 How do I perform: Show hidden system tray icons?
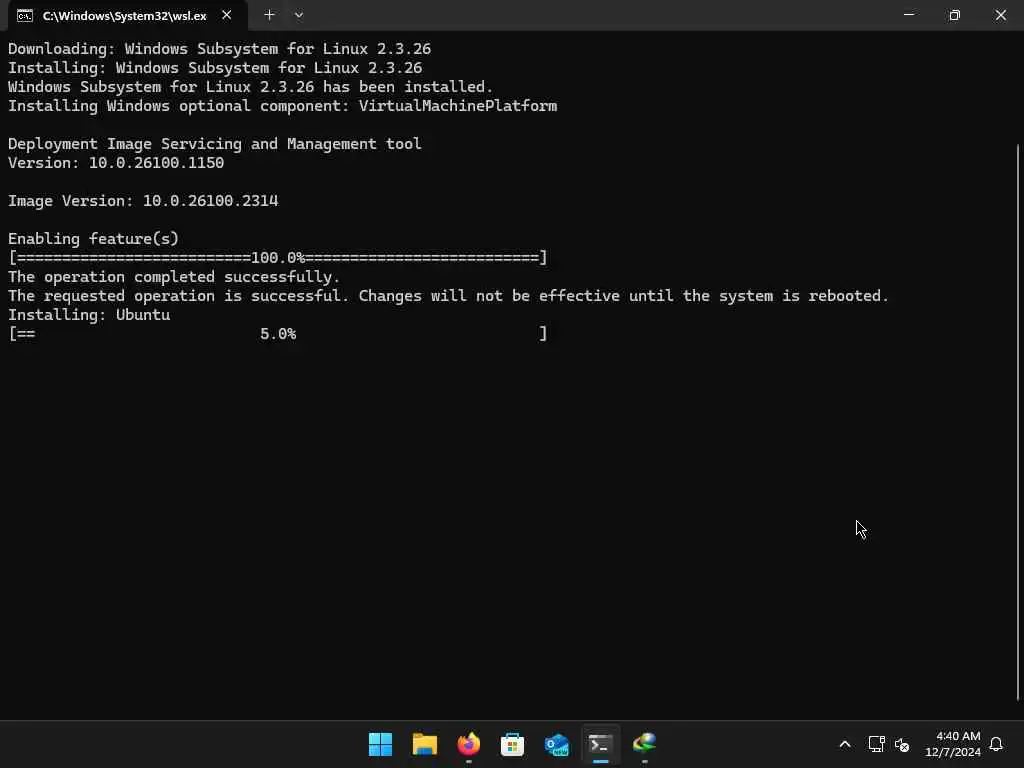[844, 744]
